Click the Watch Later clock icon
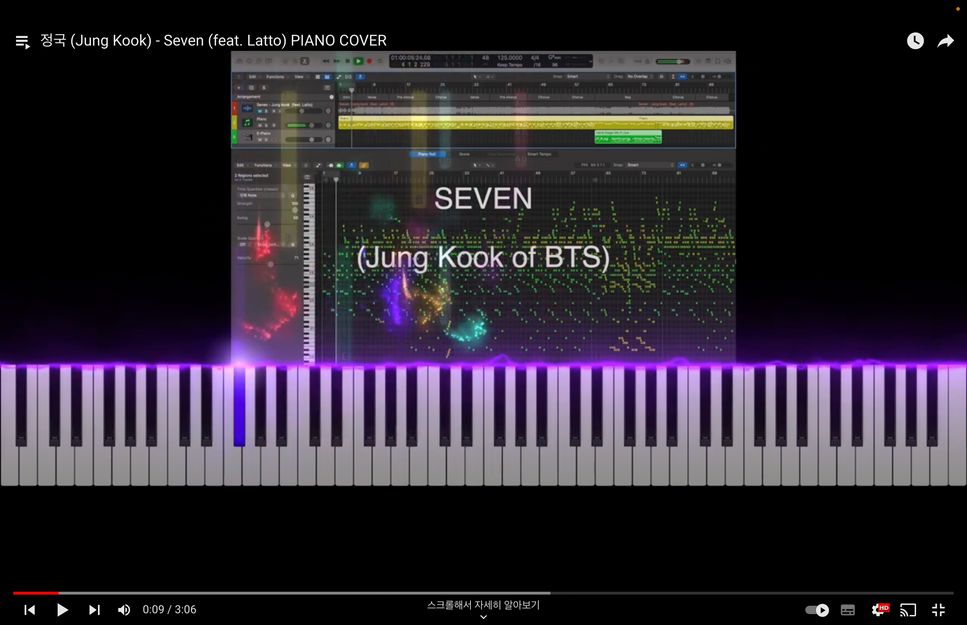 915,40
